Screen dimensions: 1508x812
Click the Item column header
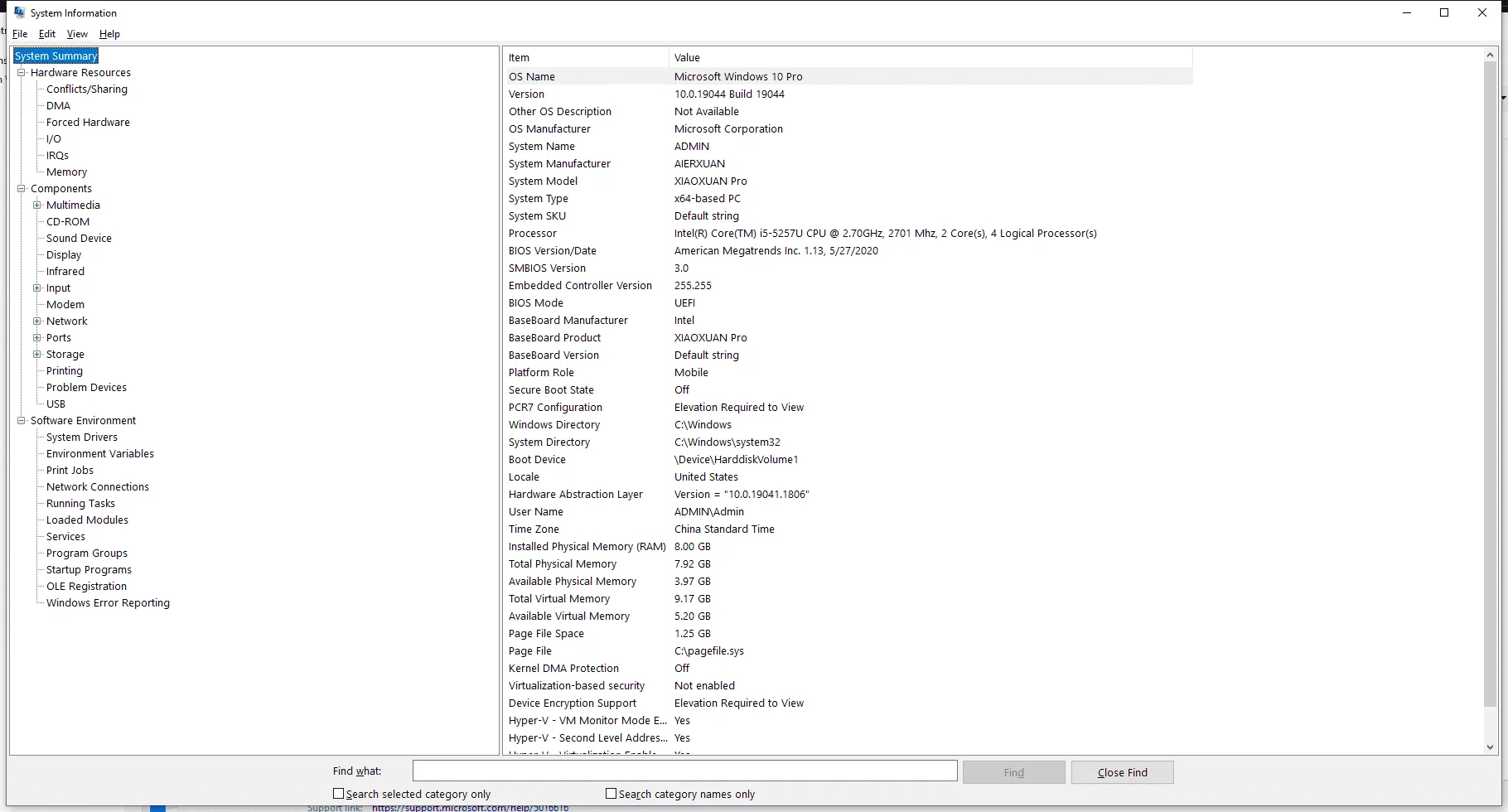586,57
